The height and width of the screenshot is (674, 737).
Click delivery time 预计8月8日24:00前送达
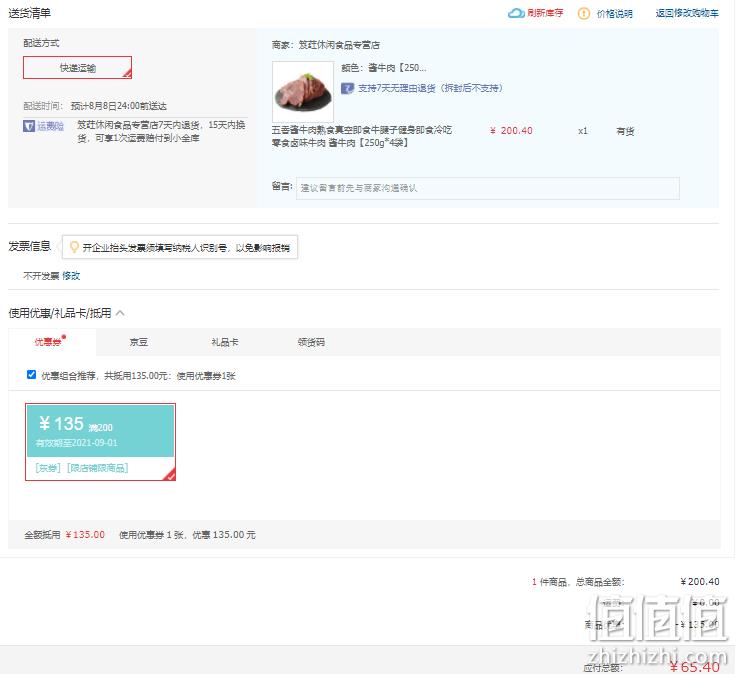click(118, 106)
